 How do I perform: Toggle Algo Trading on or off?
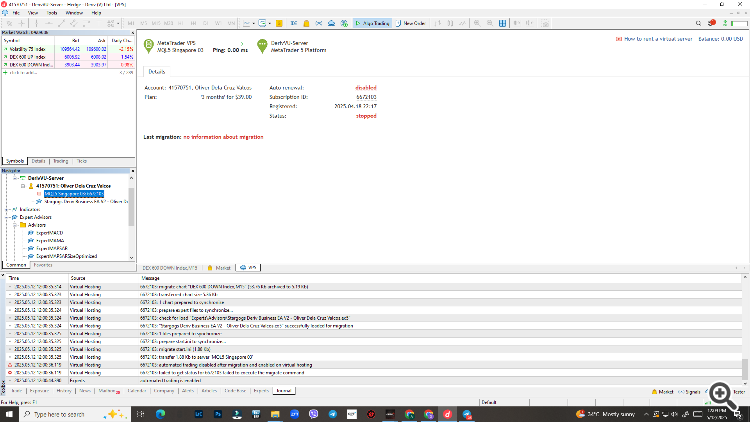(x=372, y=23)
